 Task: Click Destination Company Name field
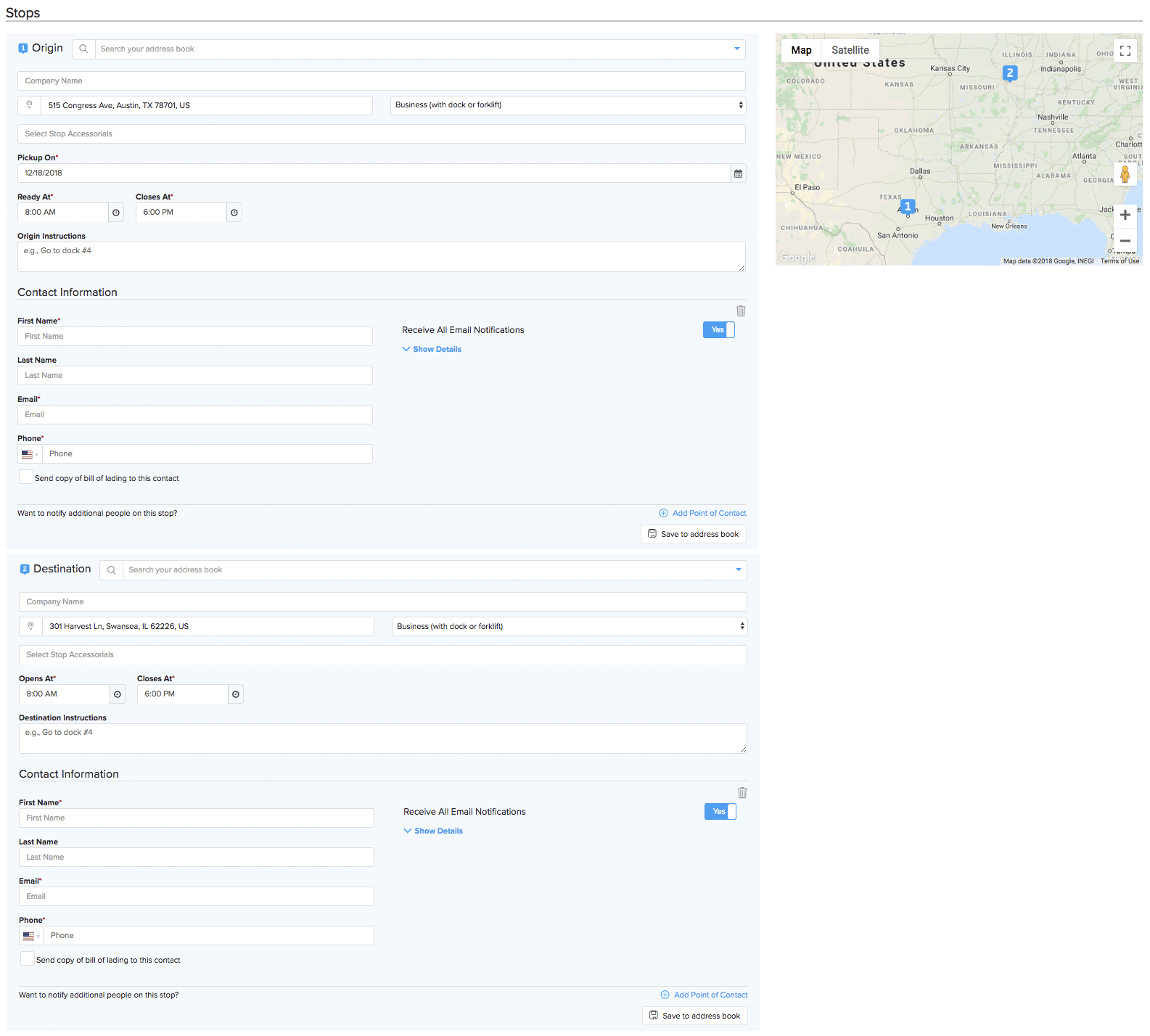383,602
